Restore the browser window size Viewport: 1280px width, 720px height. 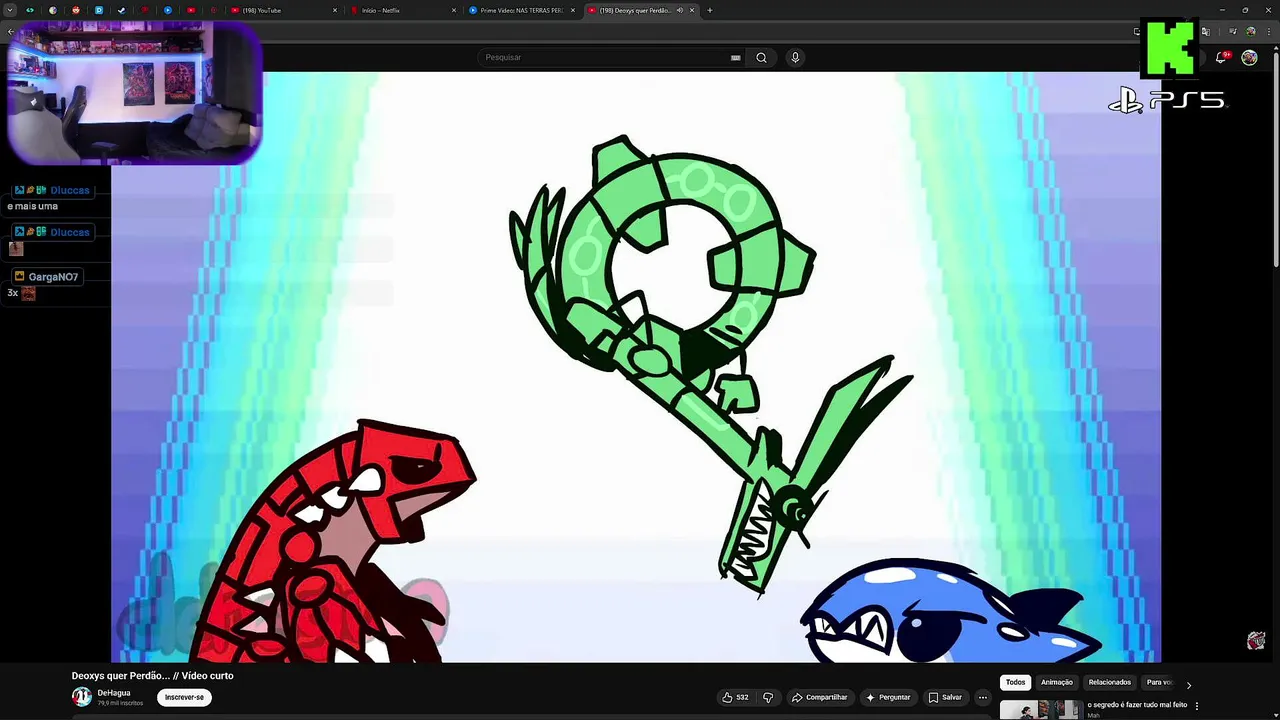coord(1245,10)
